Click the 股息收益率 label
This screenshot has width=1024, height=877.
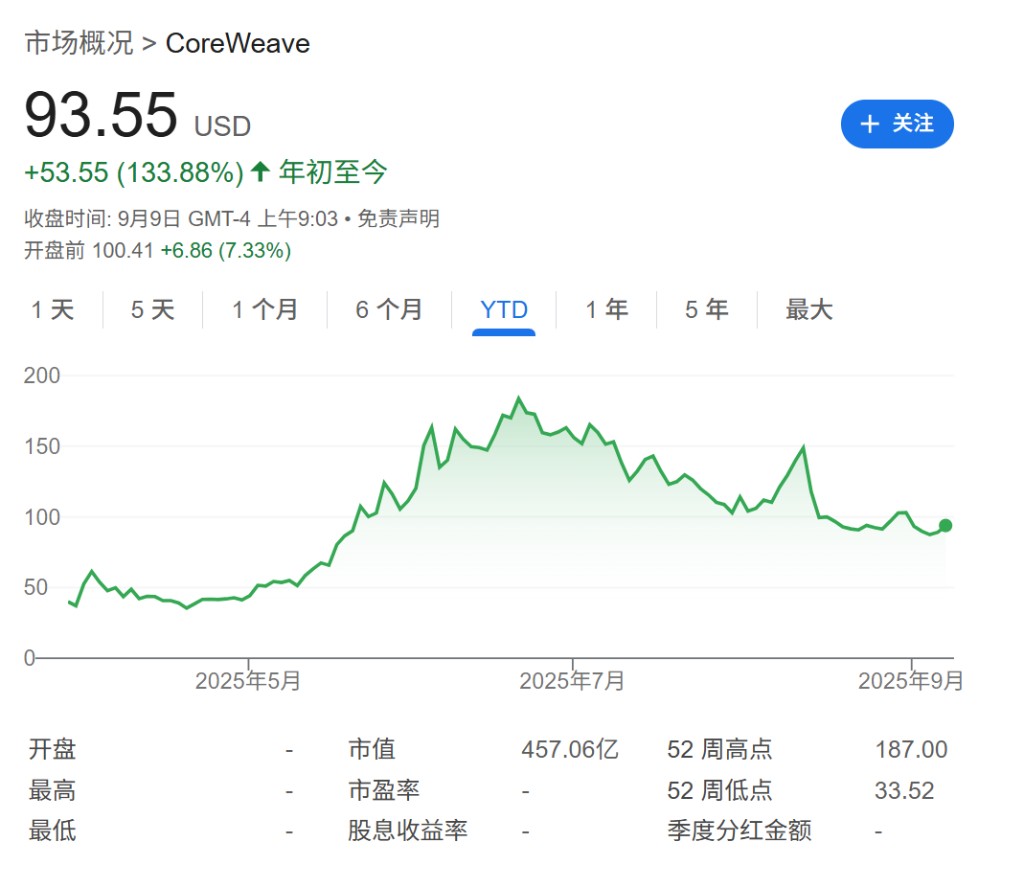click(408, 831)
